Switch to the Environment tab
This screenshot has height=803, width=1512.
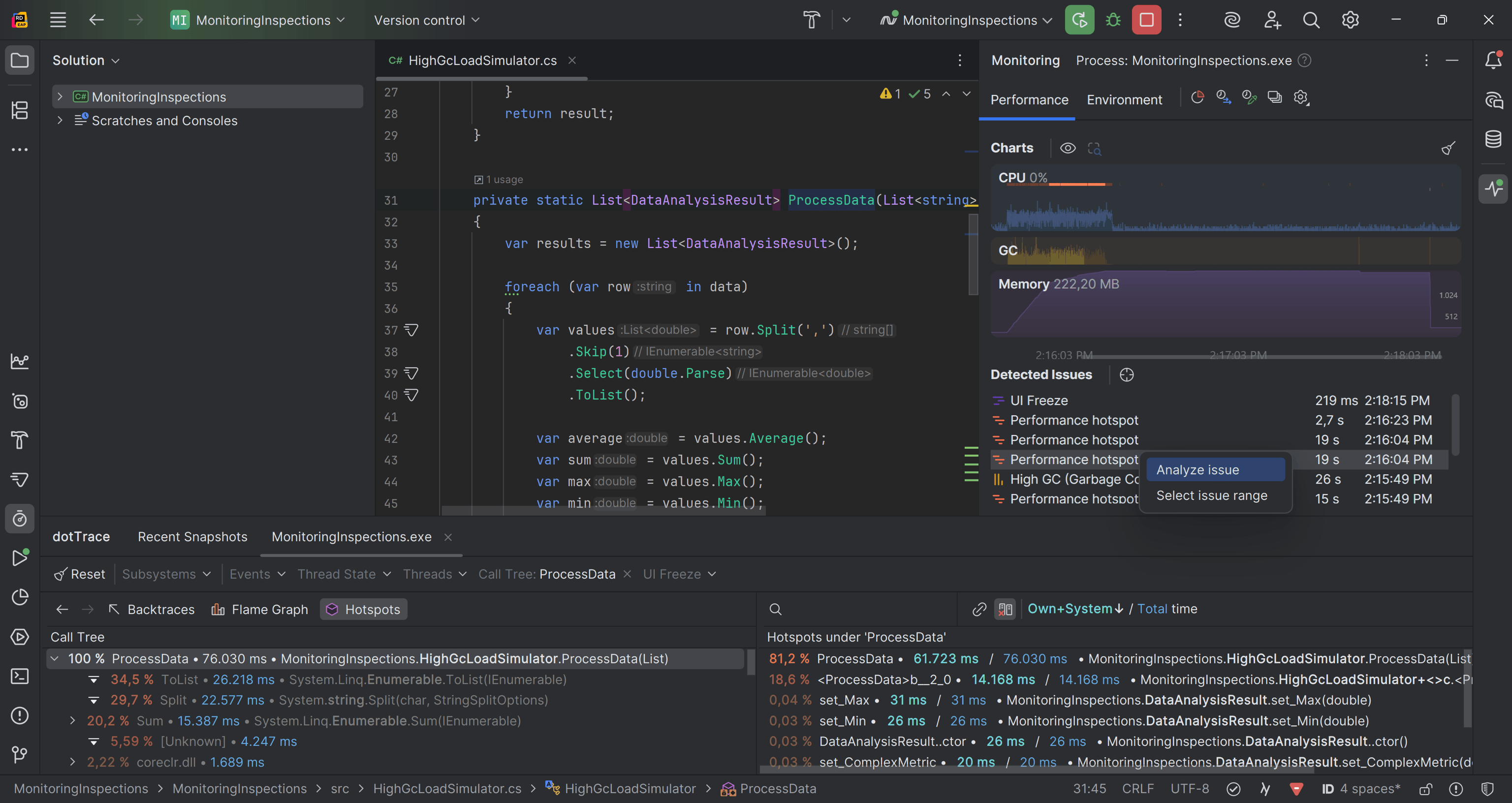click(x=1124, y=100)
